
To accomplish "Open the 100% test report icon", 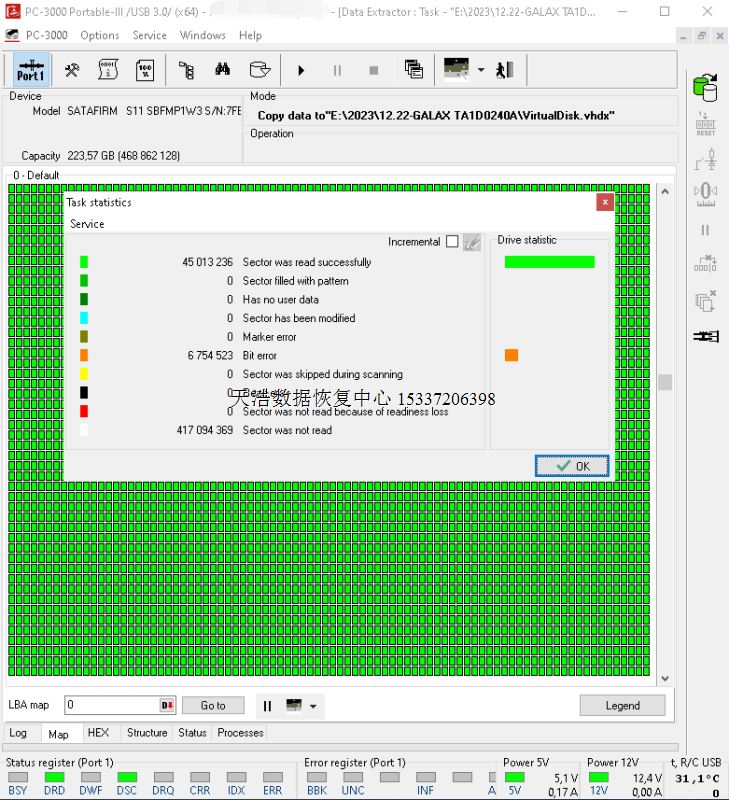I will [x=145, y=70].
